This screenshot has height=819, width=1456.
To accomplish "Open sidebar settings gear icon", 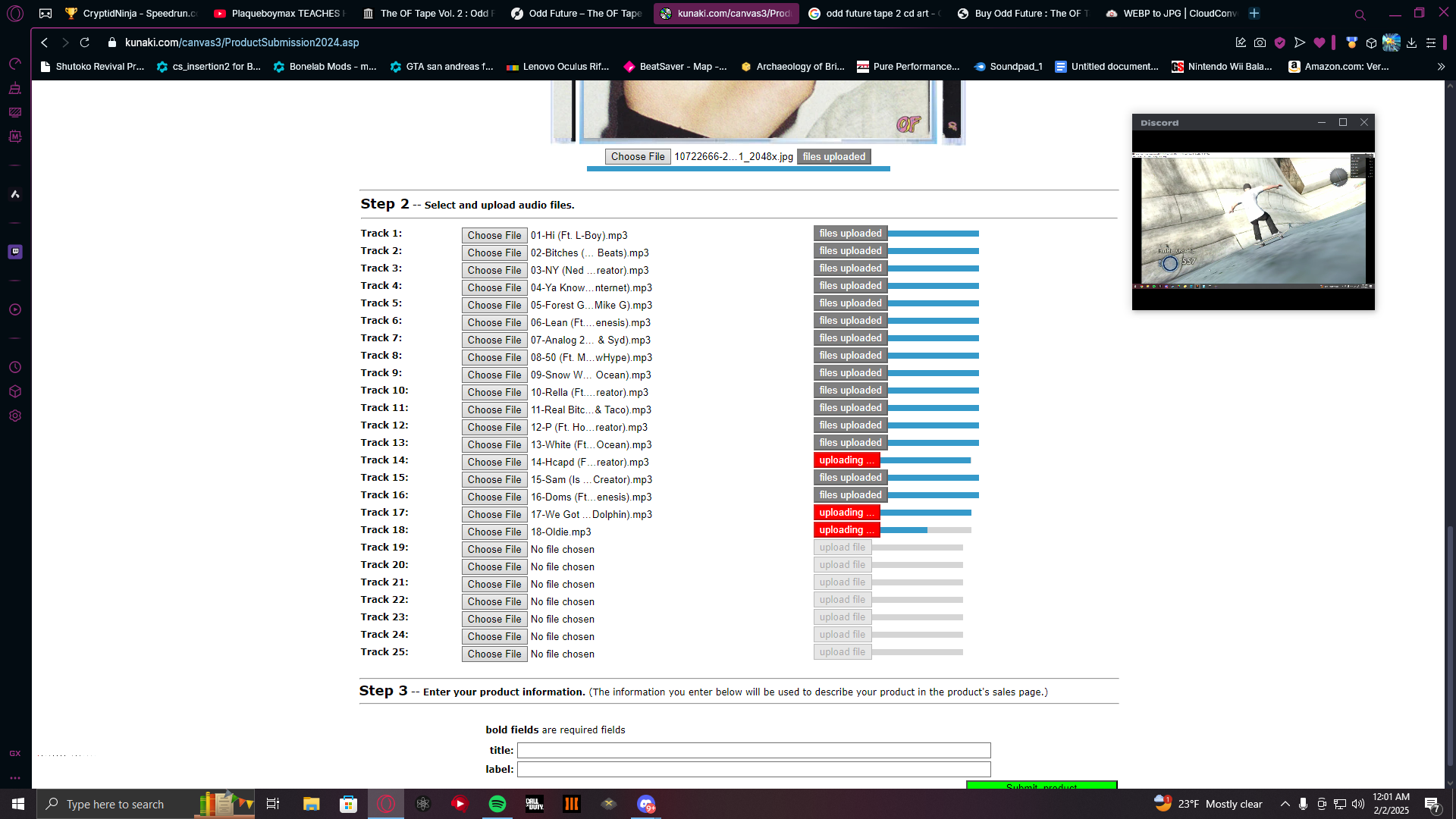I will (15, 416).
